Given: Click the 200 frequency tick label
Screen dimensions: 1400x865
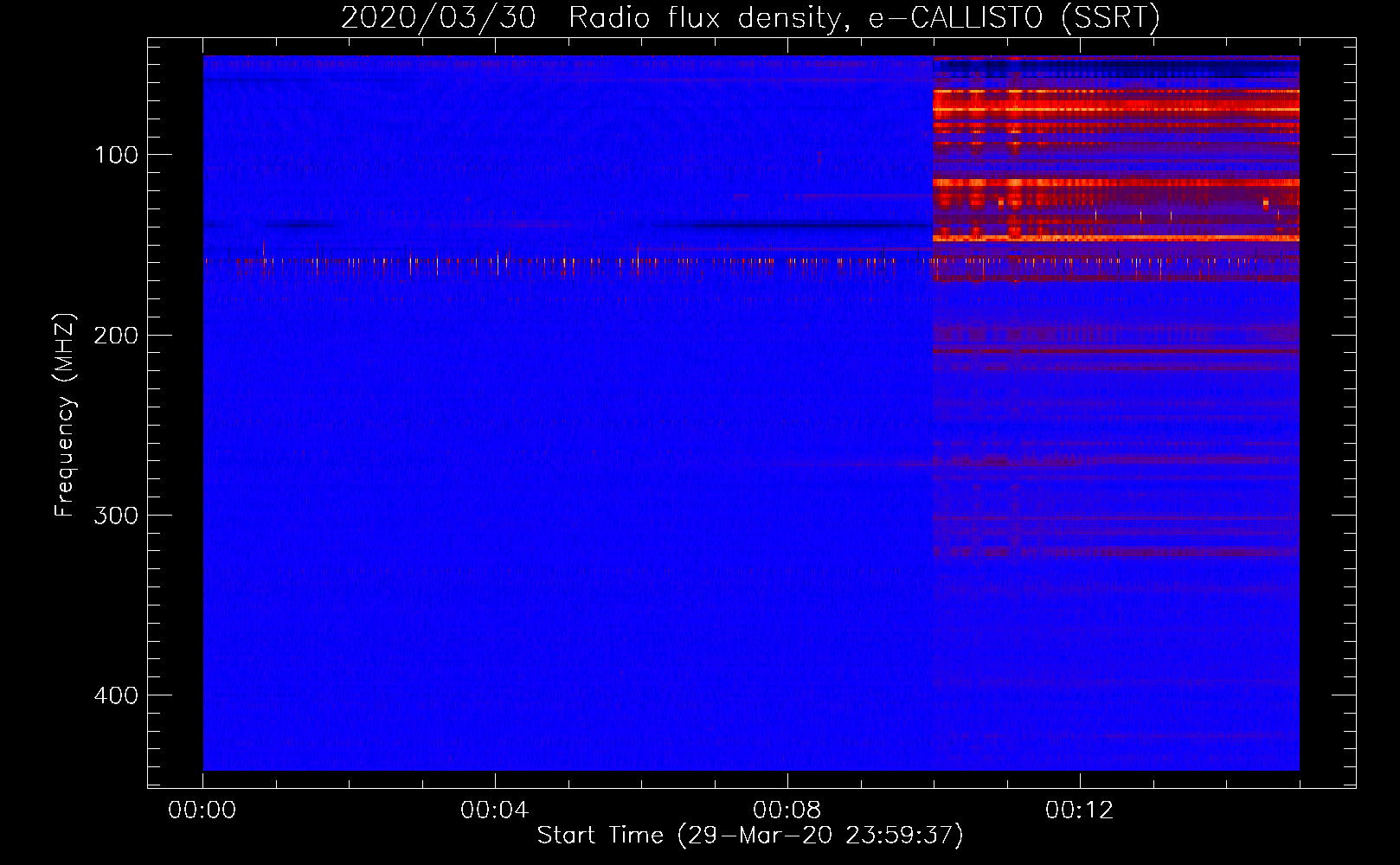Looking at the screenshot, I should coord(116,335).
